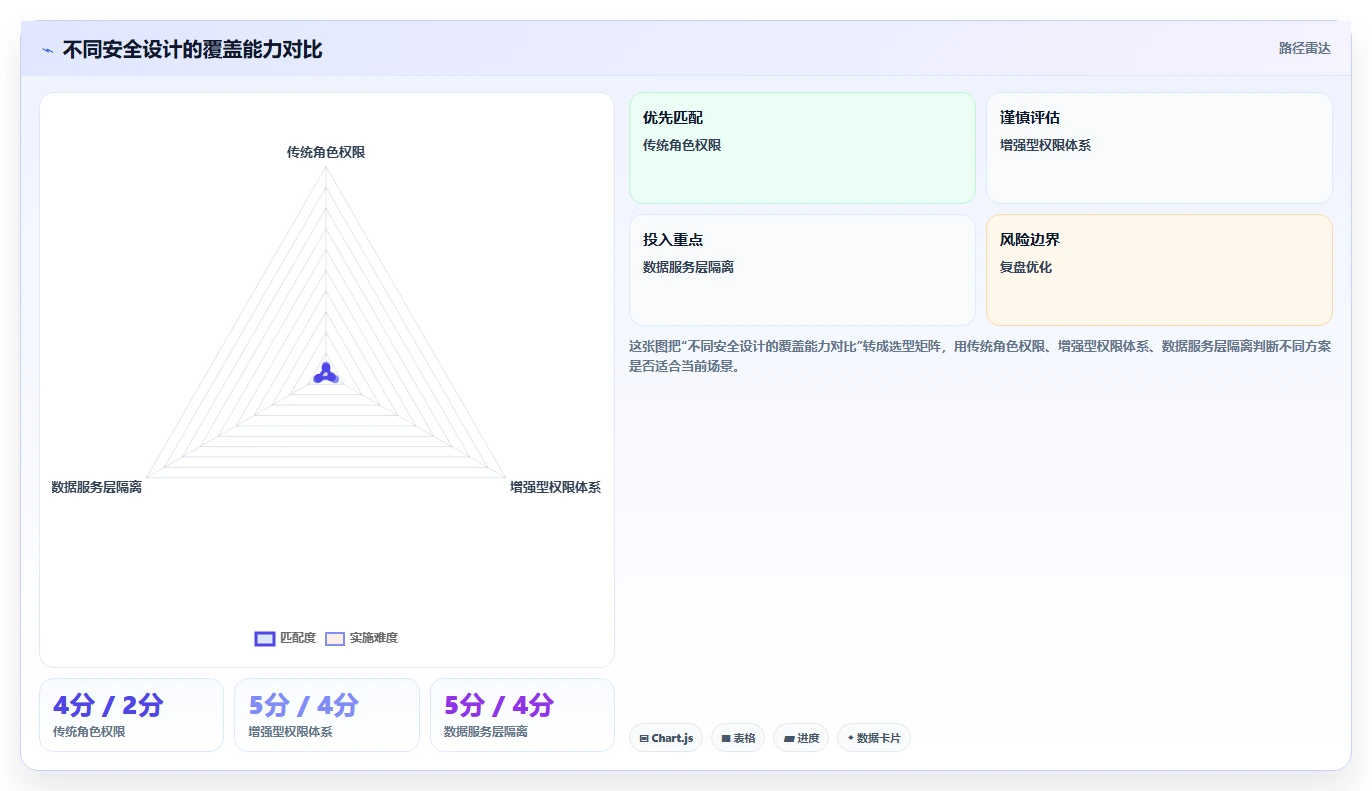
Task: Select the 数据卡片 tag chip
Action: [x=874, y=738]
